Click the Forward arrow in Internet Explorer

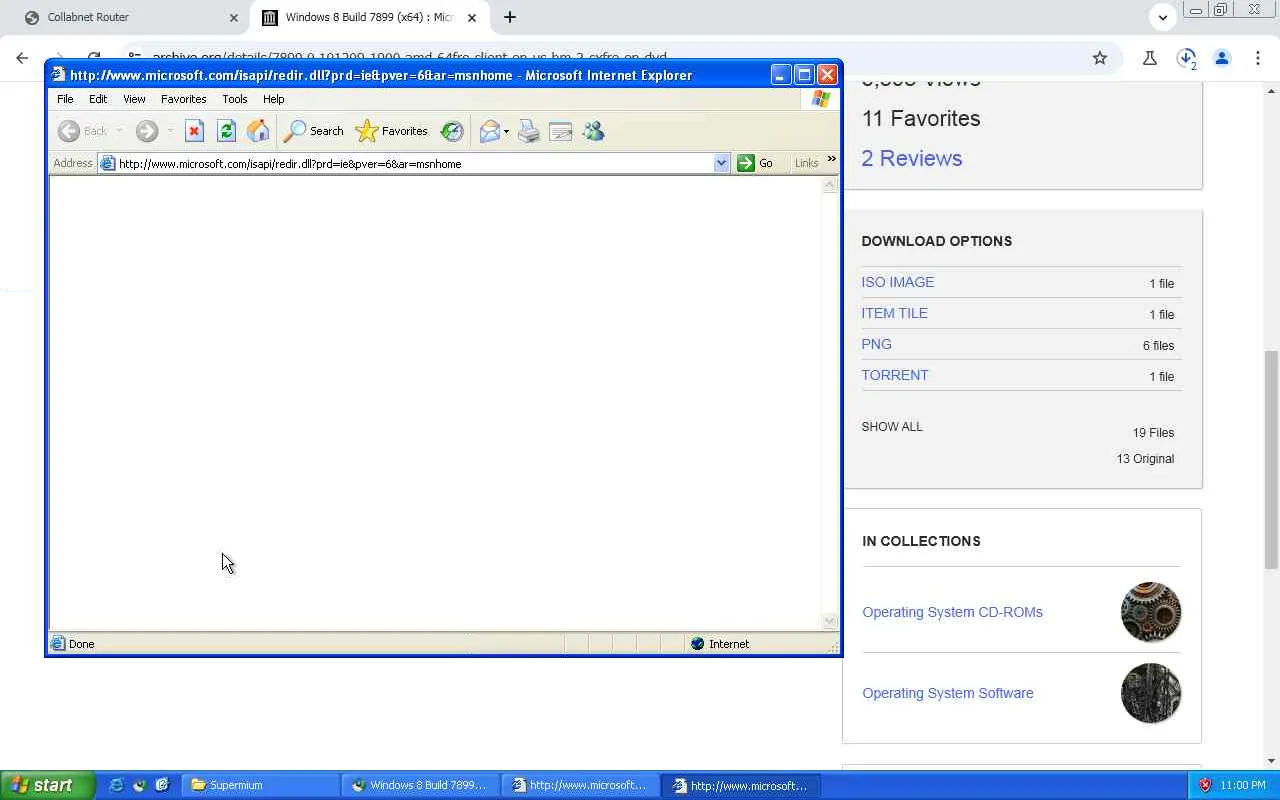[x=147, y=131]
